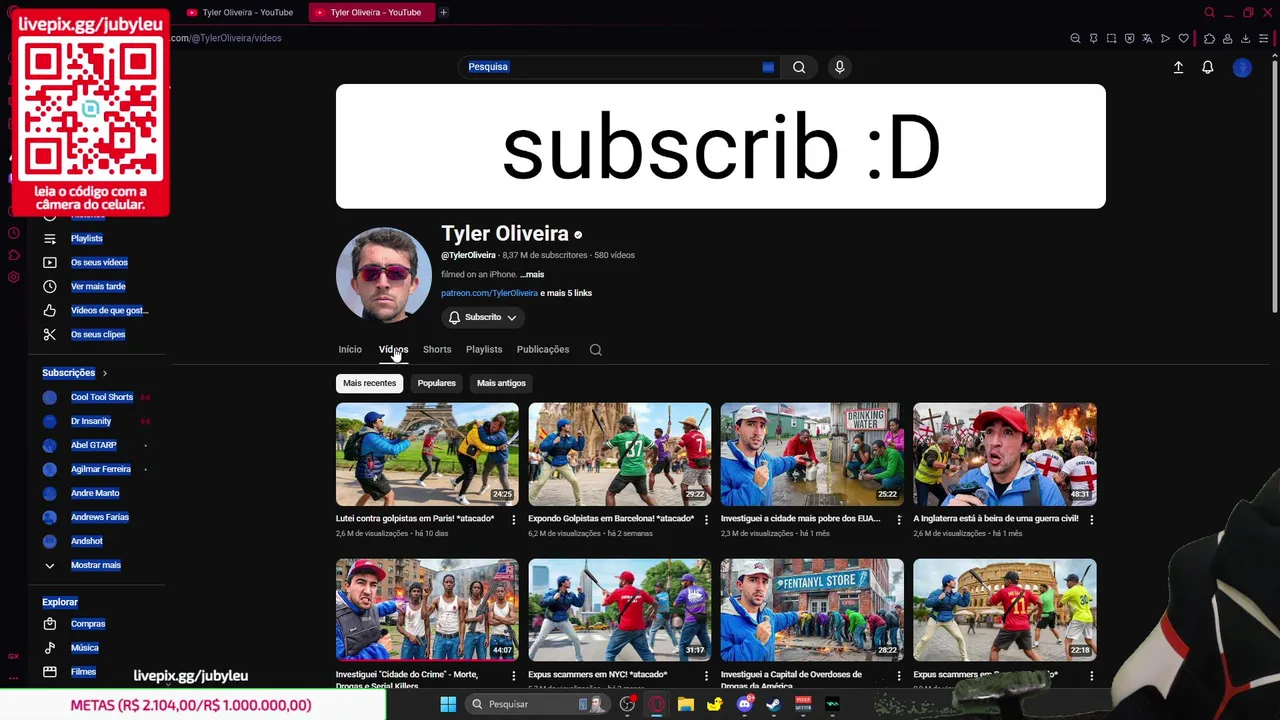Click the keyboard icon in search box
This screenshot has width=1280, height=720.
[768, 67]
